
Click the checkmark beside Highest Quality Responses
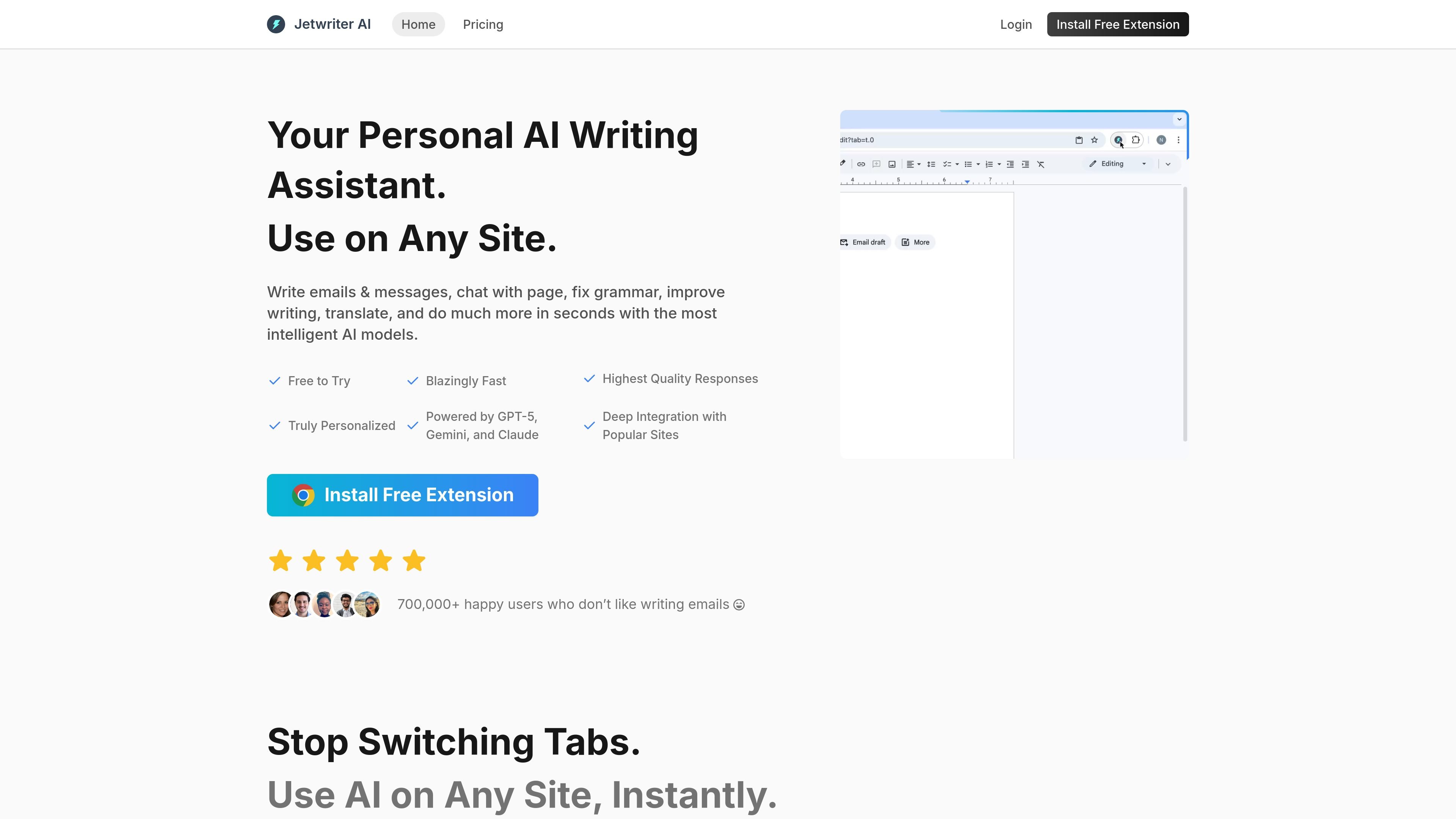(x=589, y=379)
